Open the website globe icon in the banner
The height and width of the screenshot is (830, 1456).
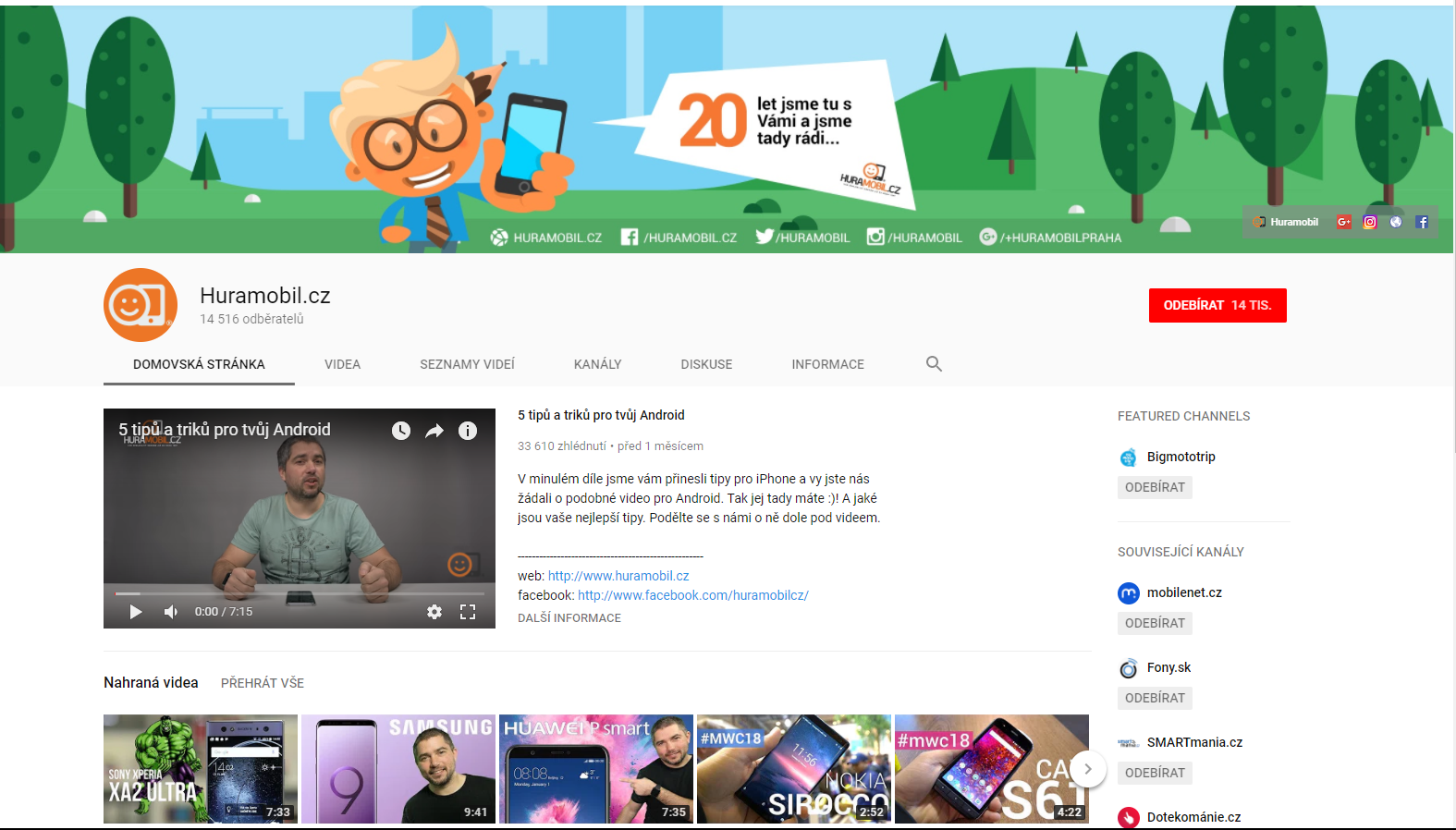[1396, 222]
